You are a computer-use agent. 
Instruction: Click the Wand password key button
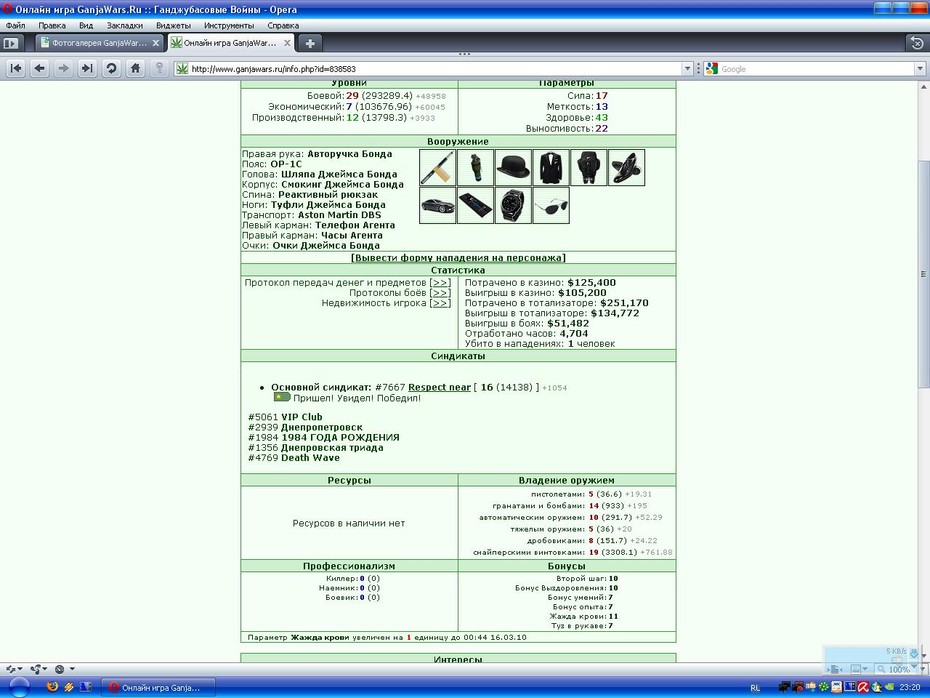click(159, 69)
